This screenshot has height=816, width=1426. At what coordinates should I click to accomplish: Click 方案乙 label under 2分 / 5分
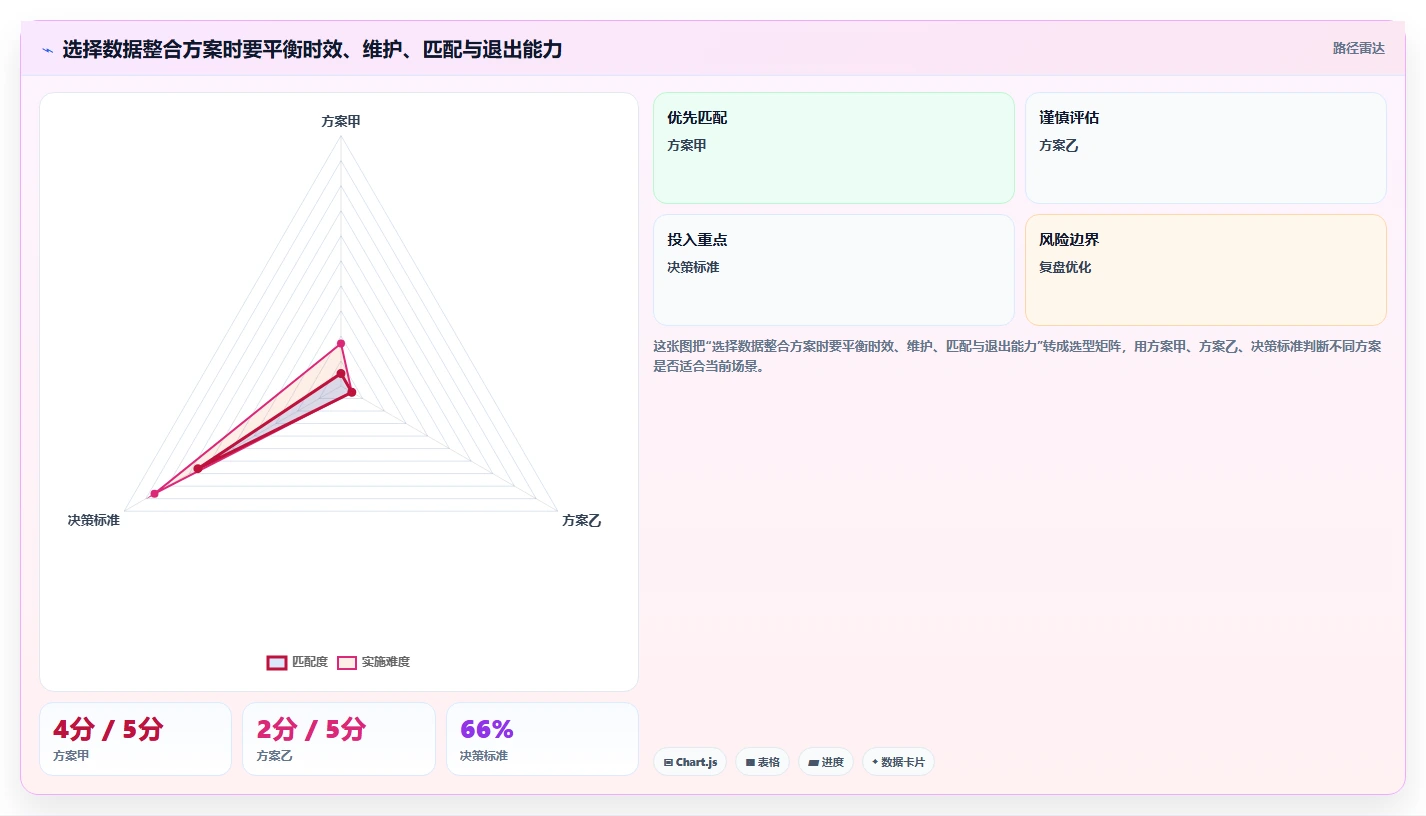pyautogui.click(x=275, y=756)
